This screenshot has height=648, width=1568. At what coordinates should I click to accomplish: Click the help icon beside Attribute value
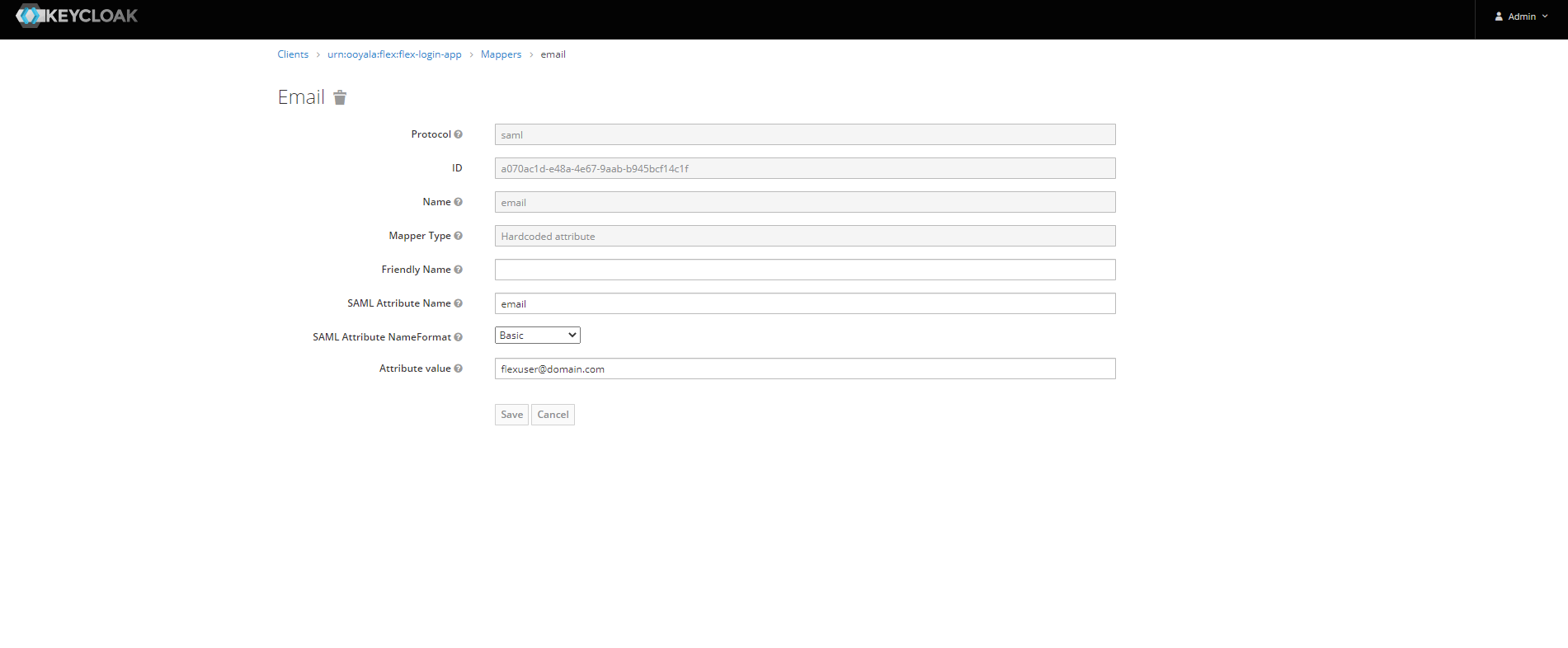pos(459,369)
